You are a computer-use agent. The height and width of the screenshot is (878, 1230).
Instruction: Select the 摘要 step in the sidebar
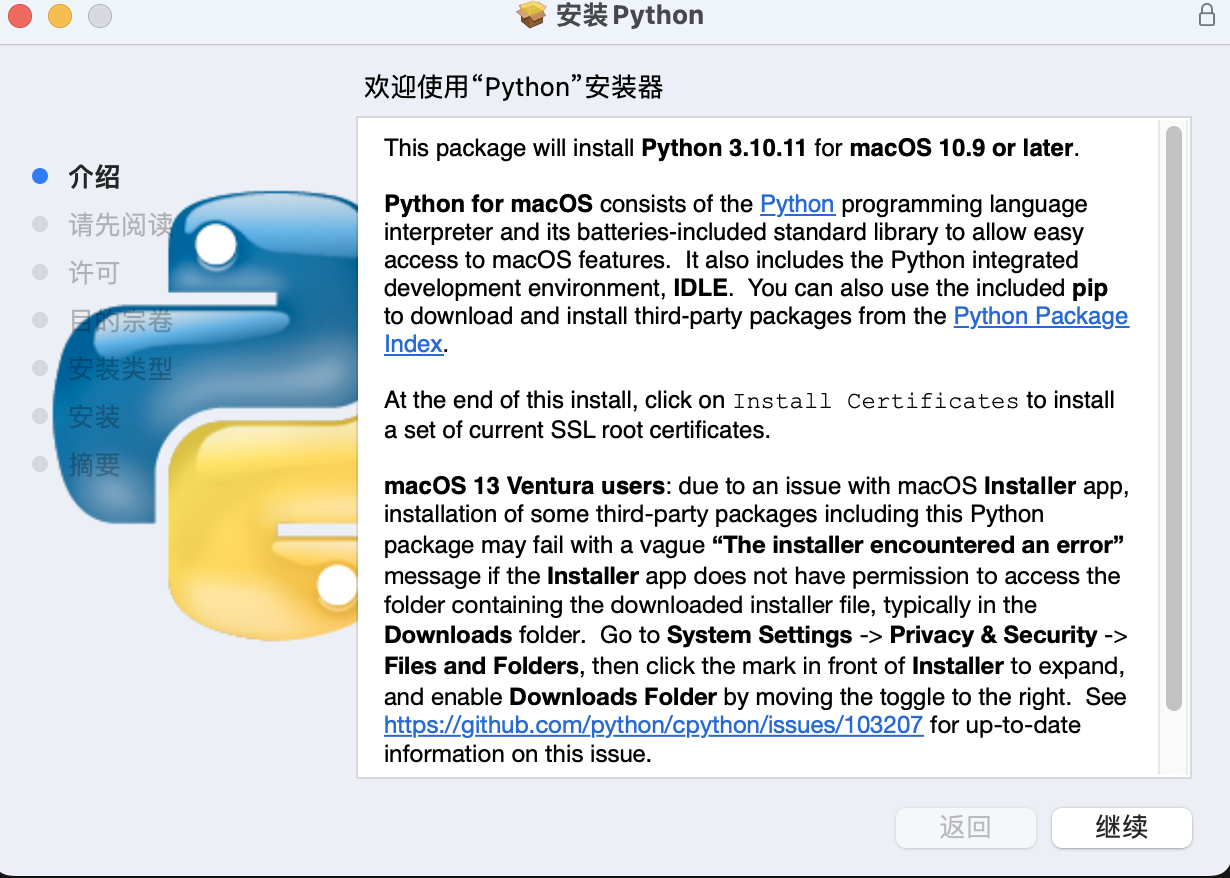tap(94, 464)
